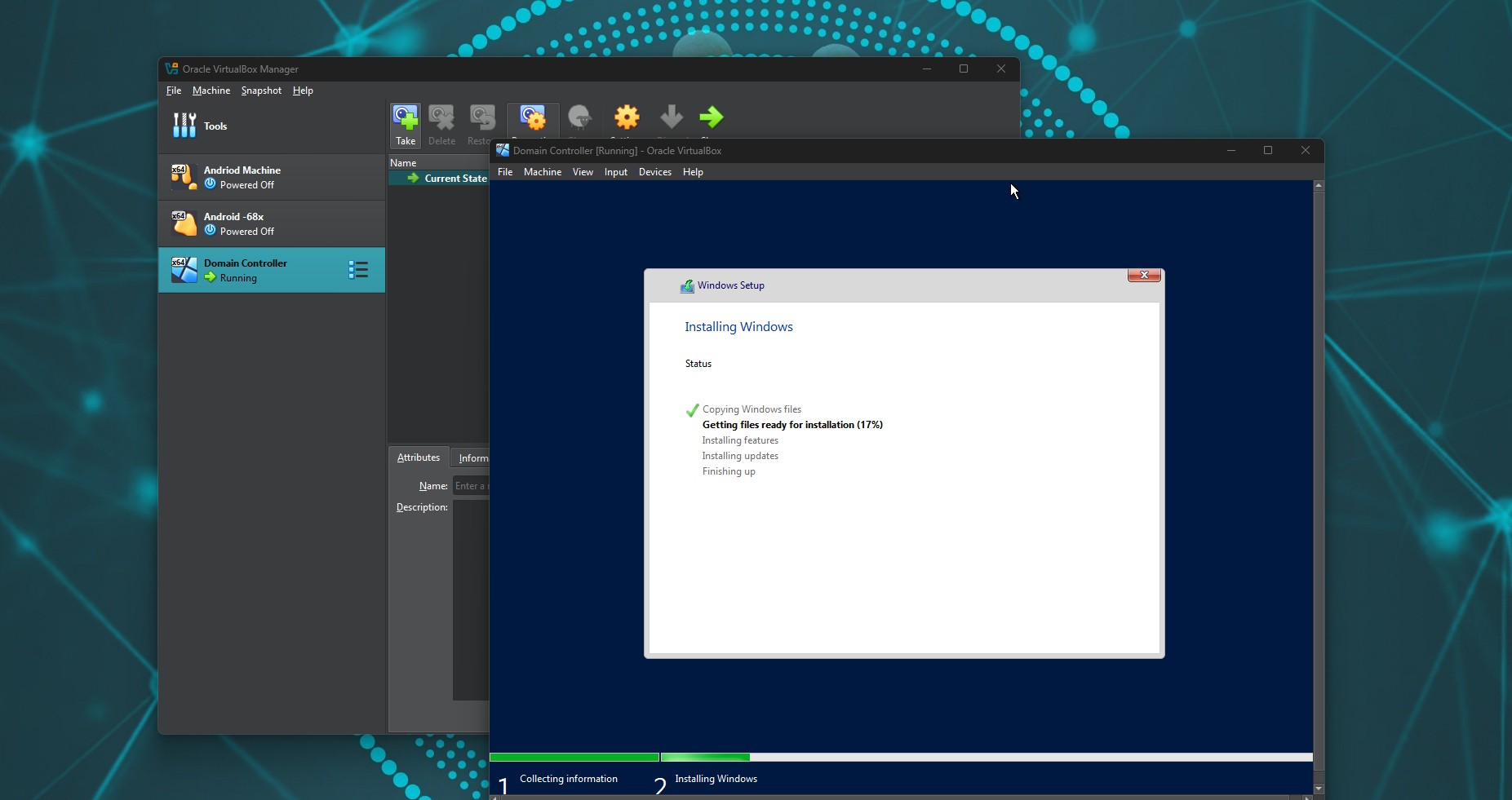1512x800 pixels.
Task: Open the Domain Controller machine tools menu icon
Action: [x=358, y=270]
